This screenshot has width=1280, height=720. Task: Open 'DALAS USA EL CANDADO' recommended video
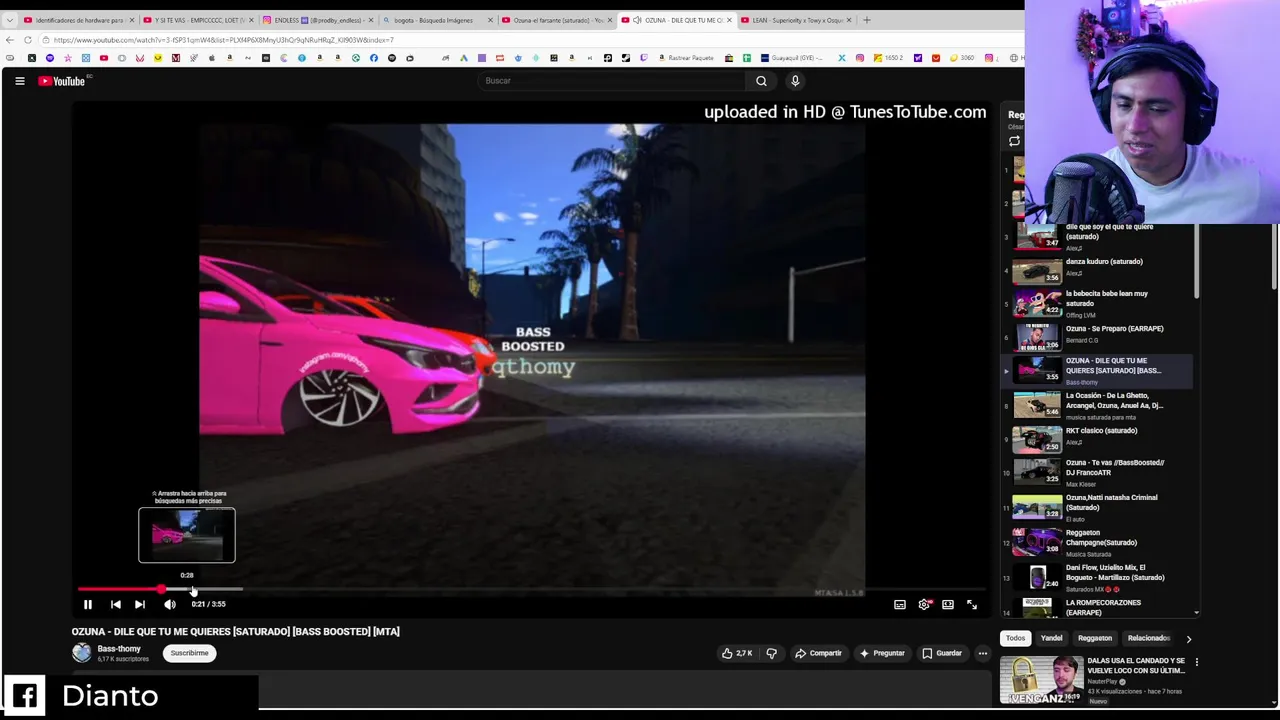tap(1096, 680)
